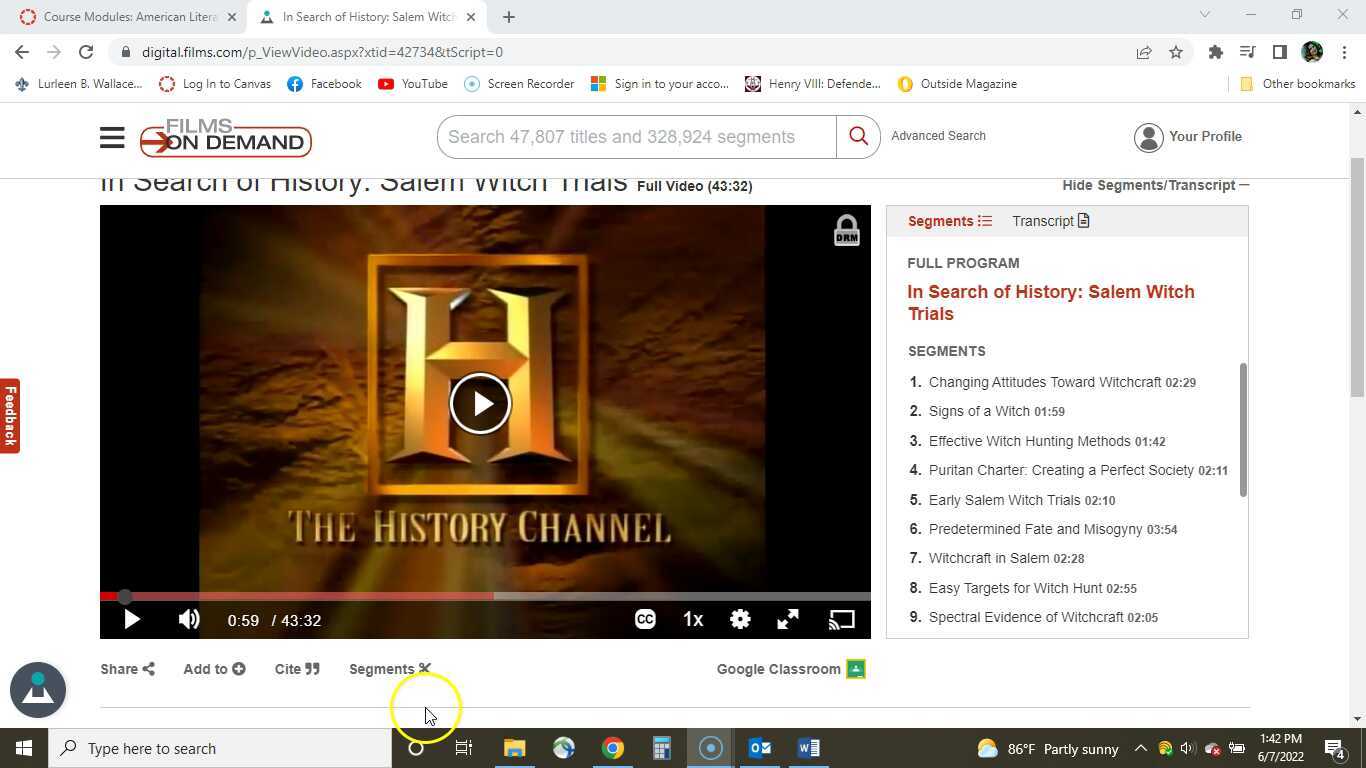Mute the video player volume
Viewport: 1366px width, 768px height.
click(188, 620)
